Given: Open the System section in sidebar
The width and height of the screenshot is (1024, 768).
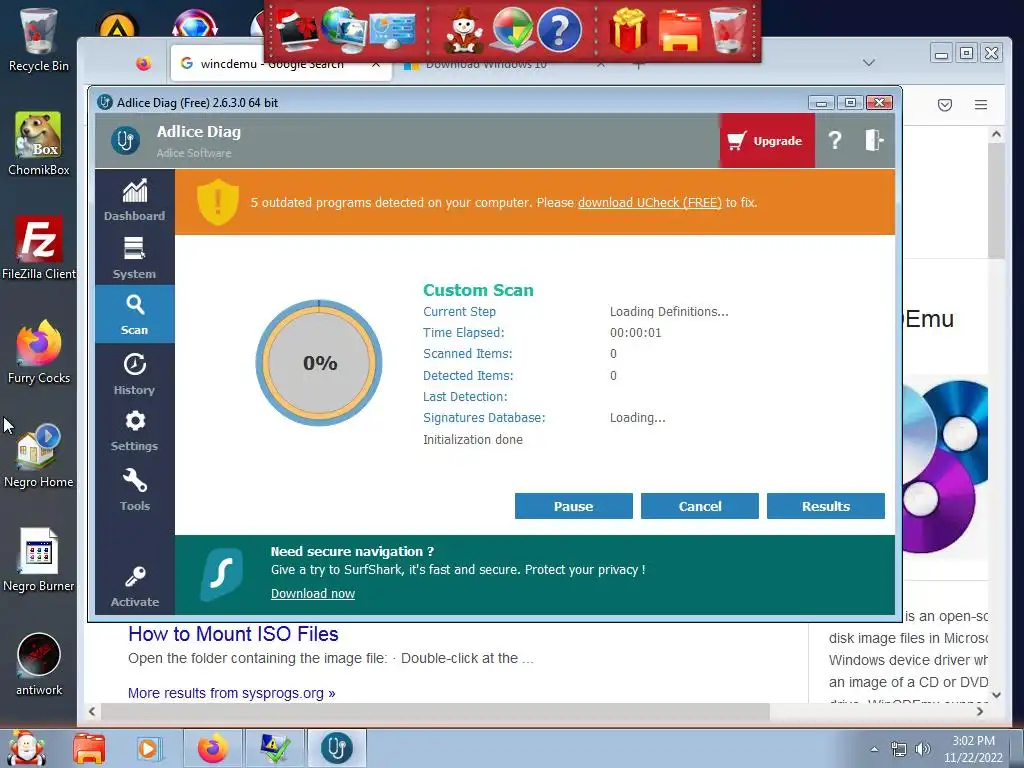Looking at the screenshot, I should [x=135, y=257].
